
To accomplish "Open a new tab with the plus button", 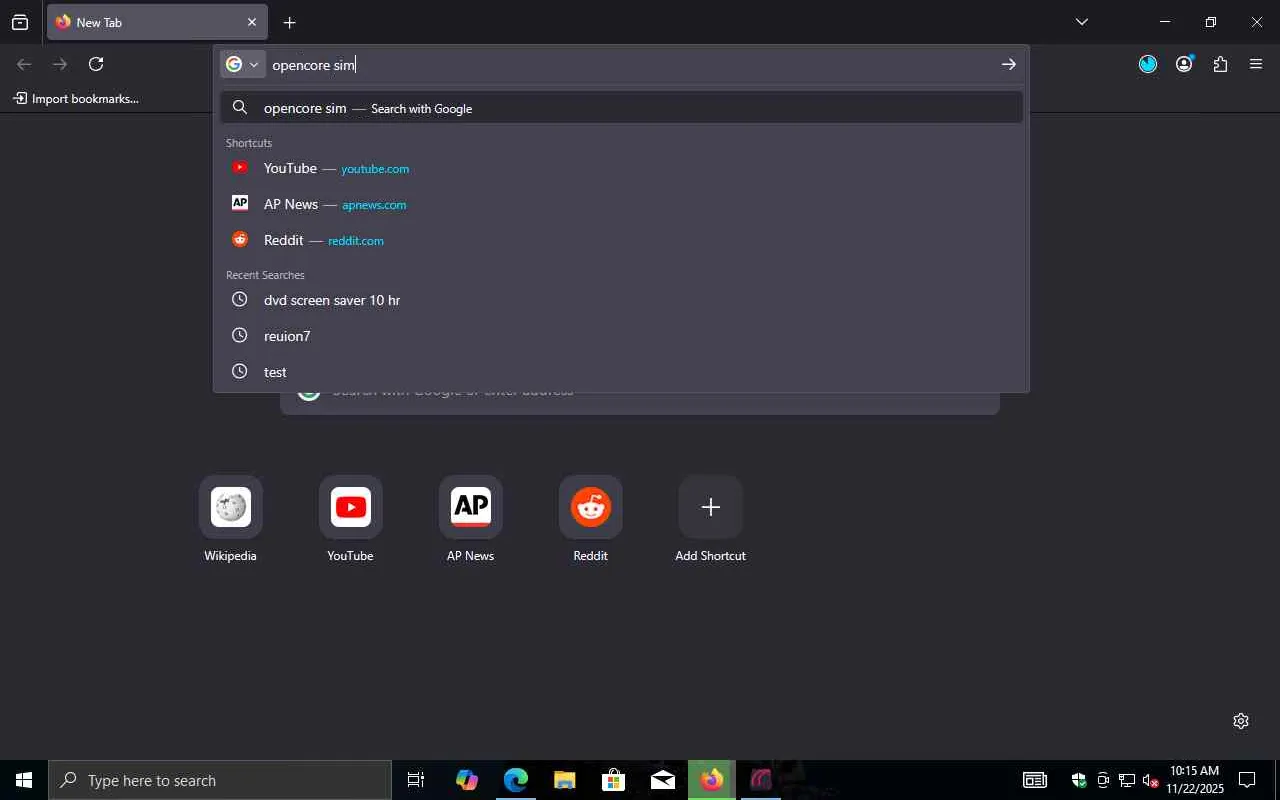I will pos(289,22).
